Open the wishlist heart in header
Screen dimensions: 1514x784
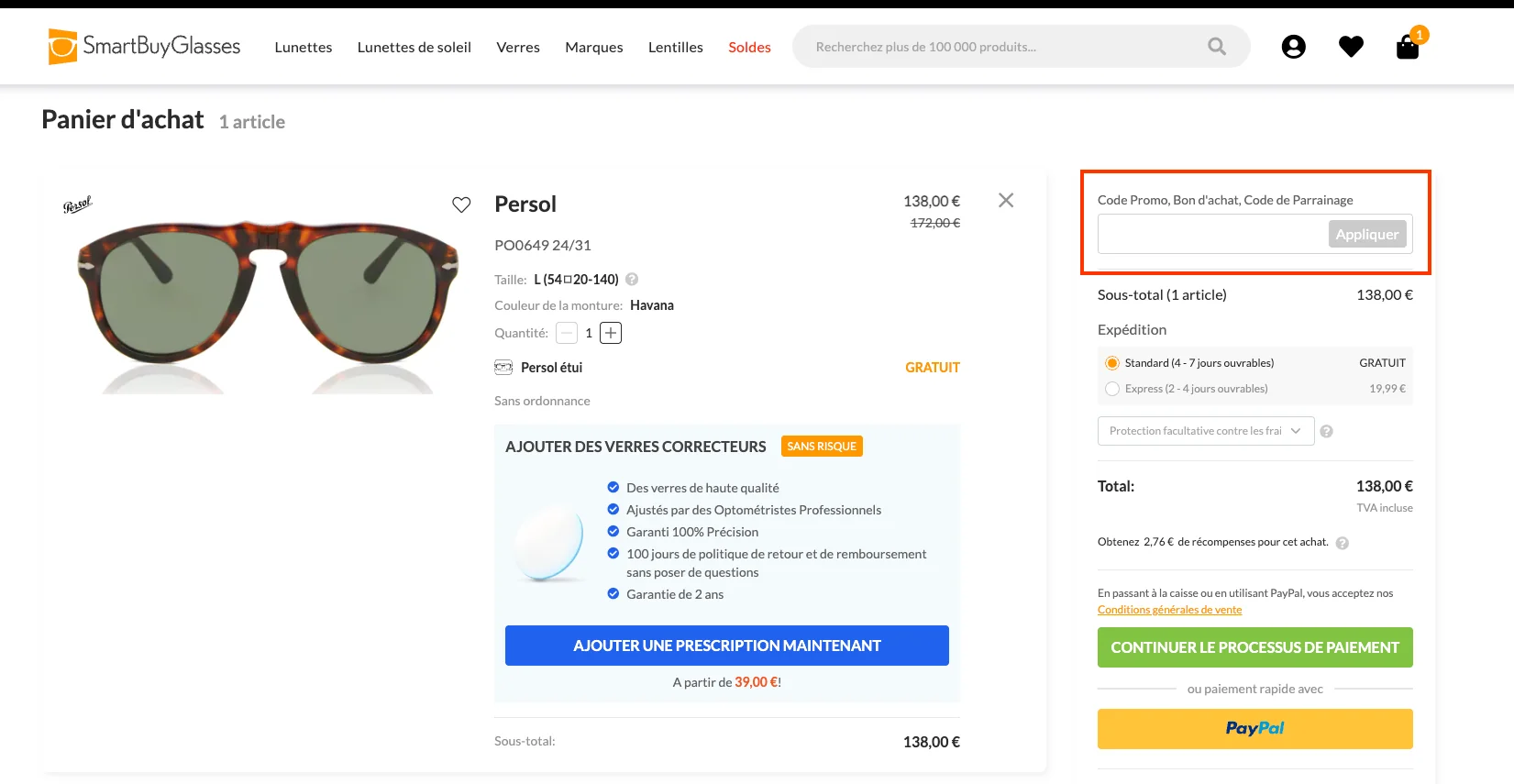pyautogui.click(x=1351, y=47)
